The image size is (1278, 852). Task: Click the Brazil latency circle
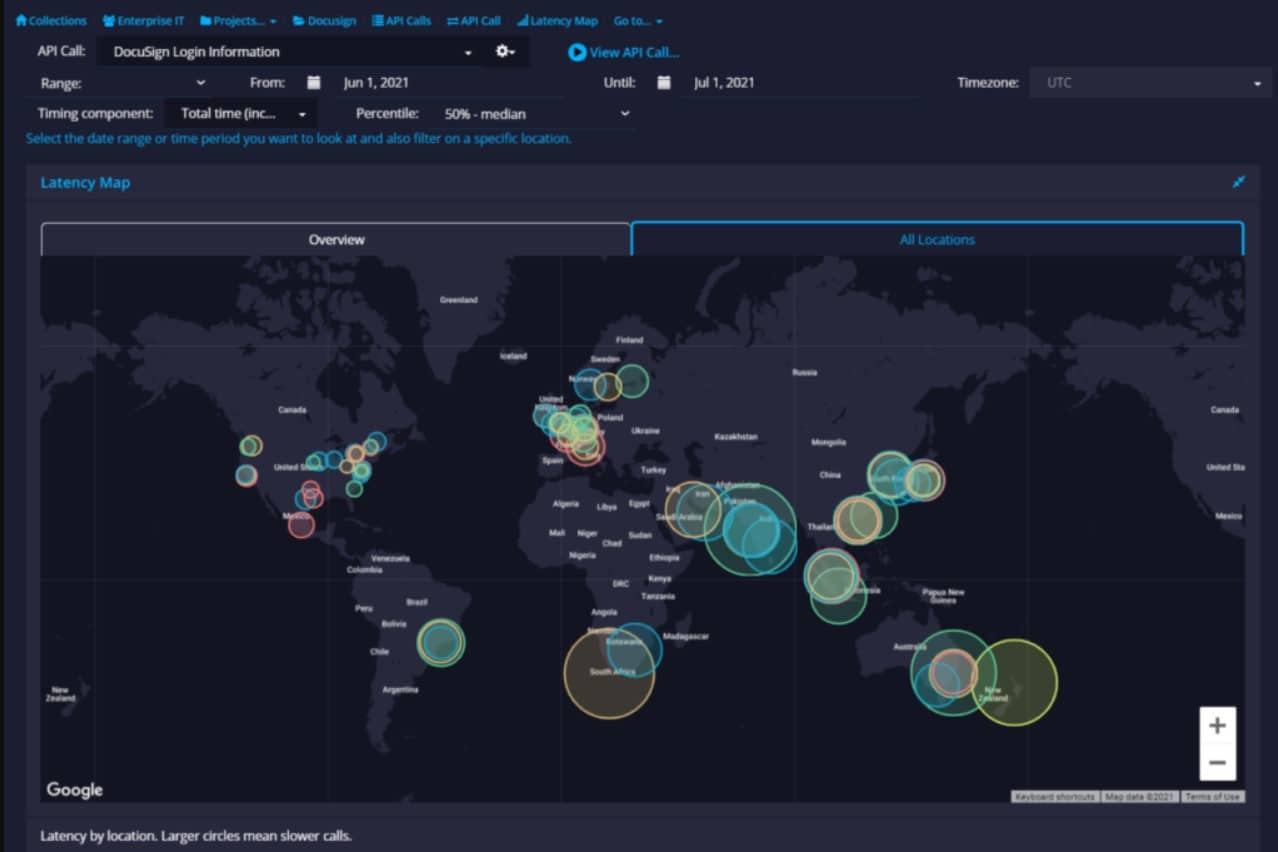440,643
